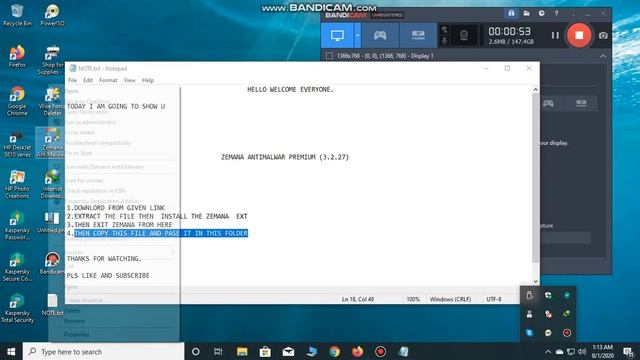Open Bandicam output folder icon
640x360 pixels.
coord(527,13)
